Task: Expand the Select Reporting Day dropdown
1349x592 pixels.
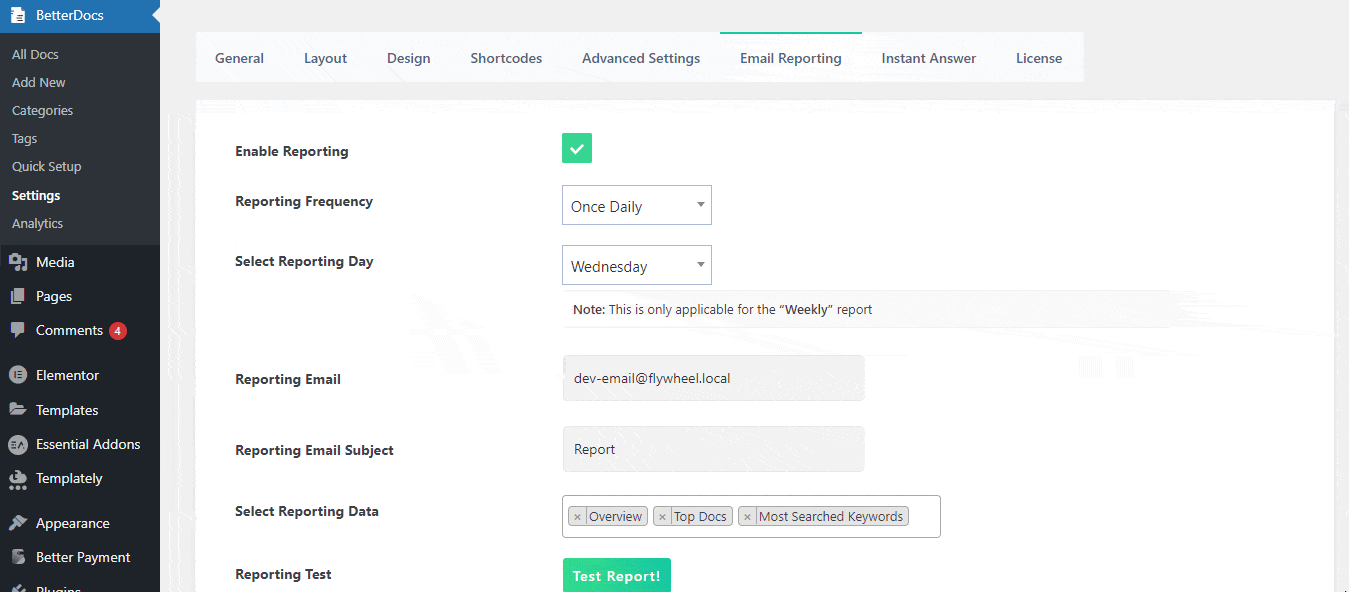Action: (x=636, y=266)
